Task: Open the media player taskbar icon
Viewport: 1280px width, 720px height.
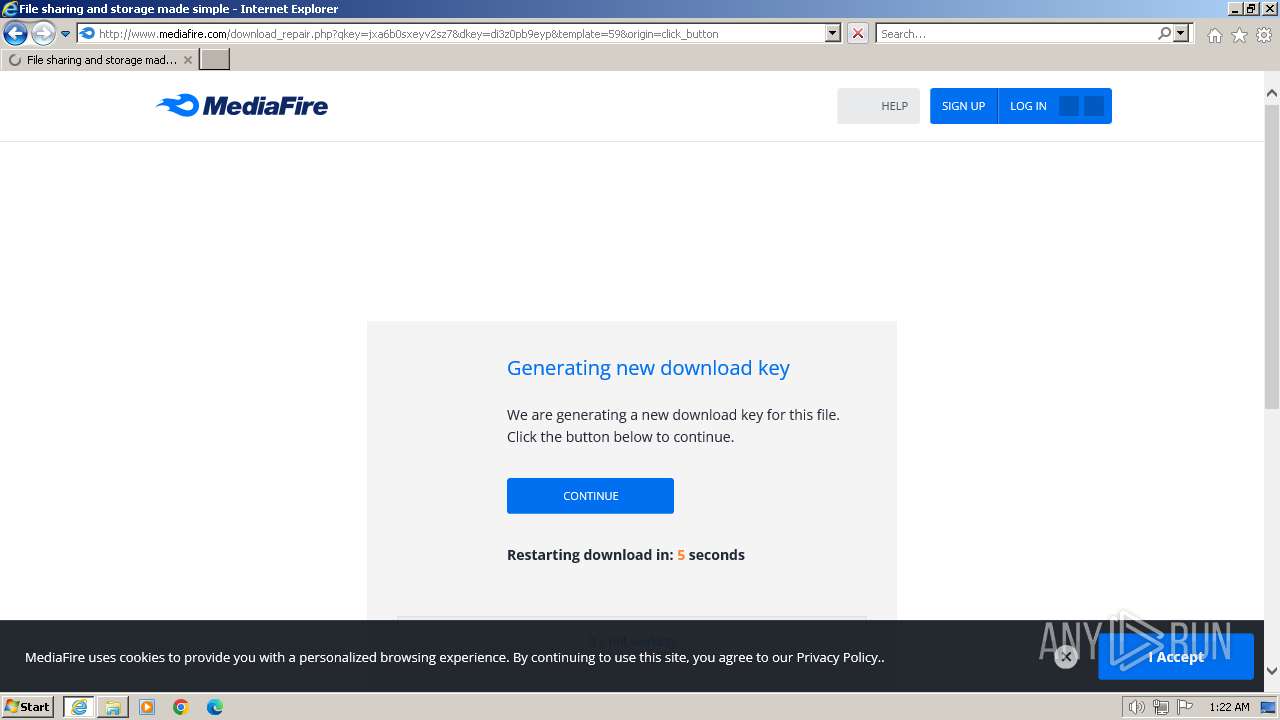Action: [x=147, y=707]
